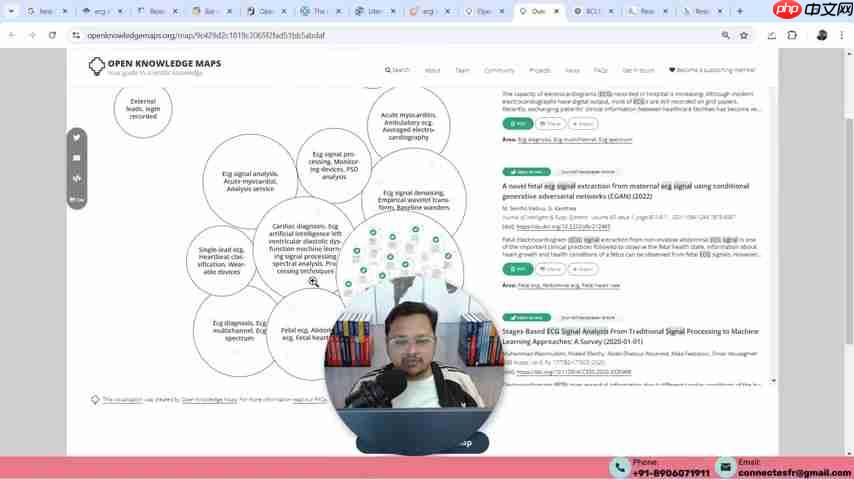Click the paper list scroll down arrow
Image resolution: width=854 pixels, height=480 pixels.
pos(773,381)
